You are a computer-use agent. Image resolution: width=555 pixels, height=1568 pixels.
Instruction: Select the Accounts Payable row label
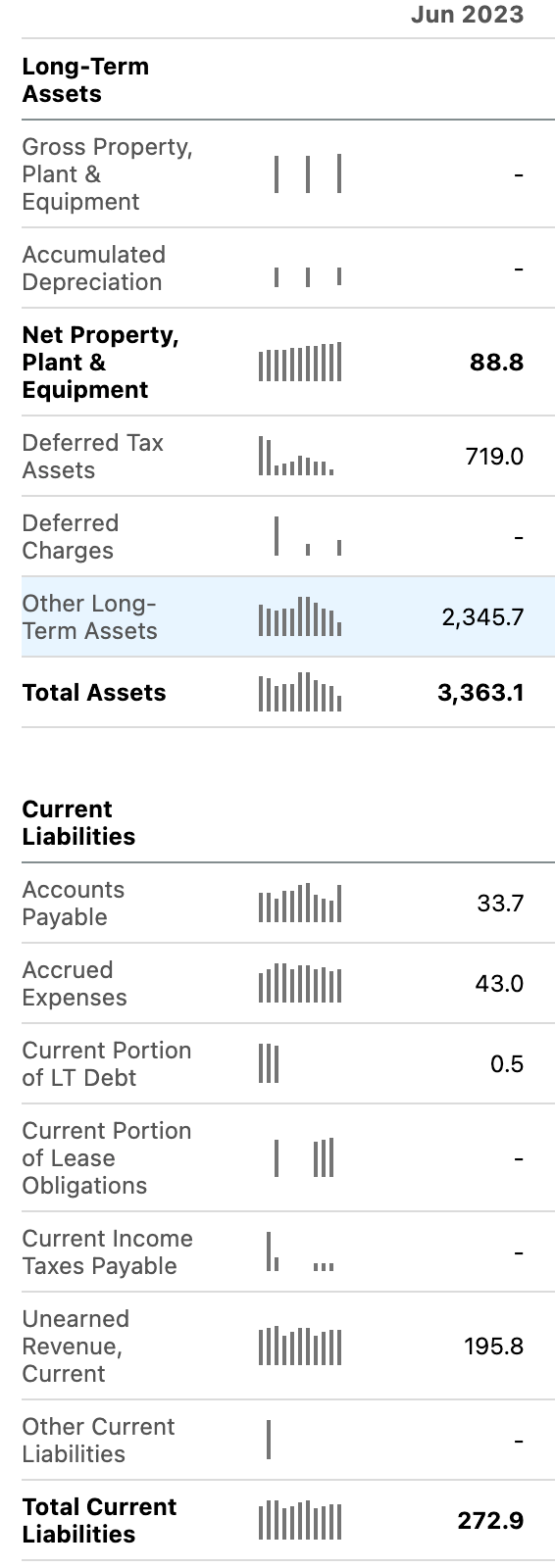[73, 904]
